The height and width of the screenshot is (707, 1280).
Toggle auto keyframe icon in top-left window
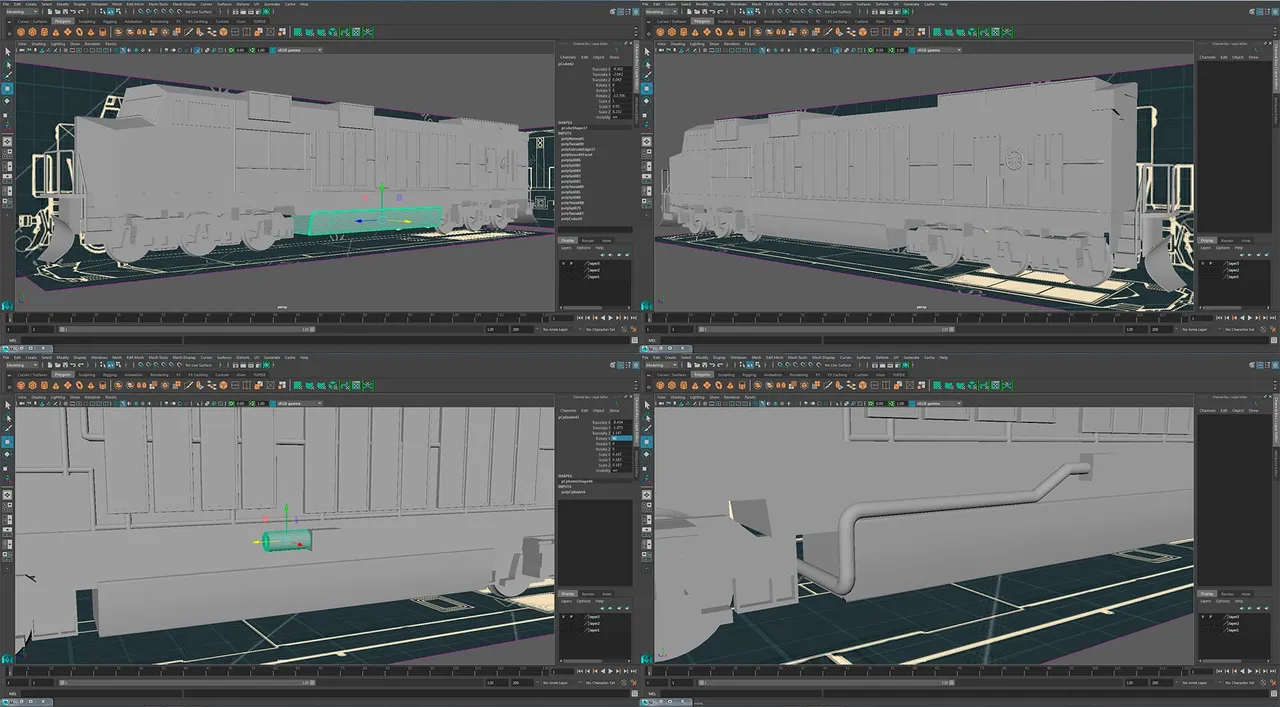tap(624, 329)
